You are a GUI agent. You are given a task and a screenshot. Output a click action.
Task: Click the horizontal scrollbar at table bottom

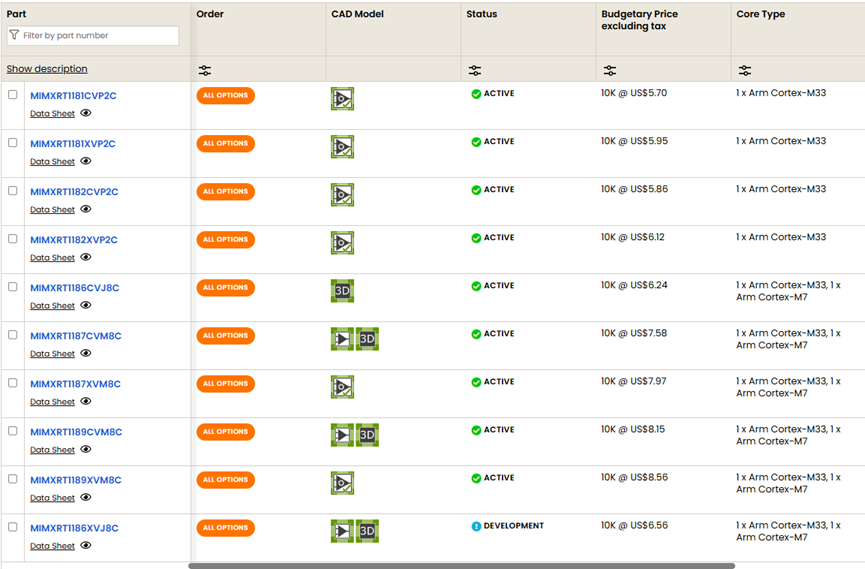461,565
